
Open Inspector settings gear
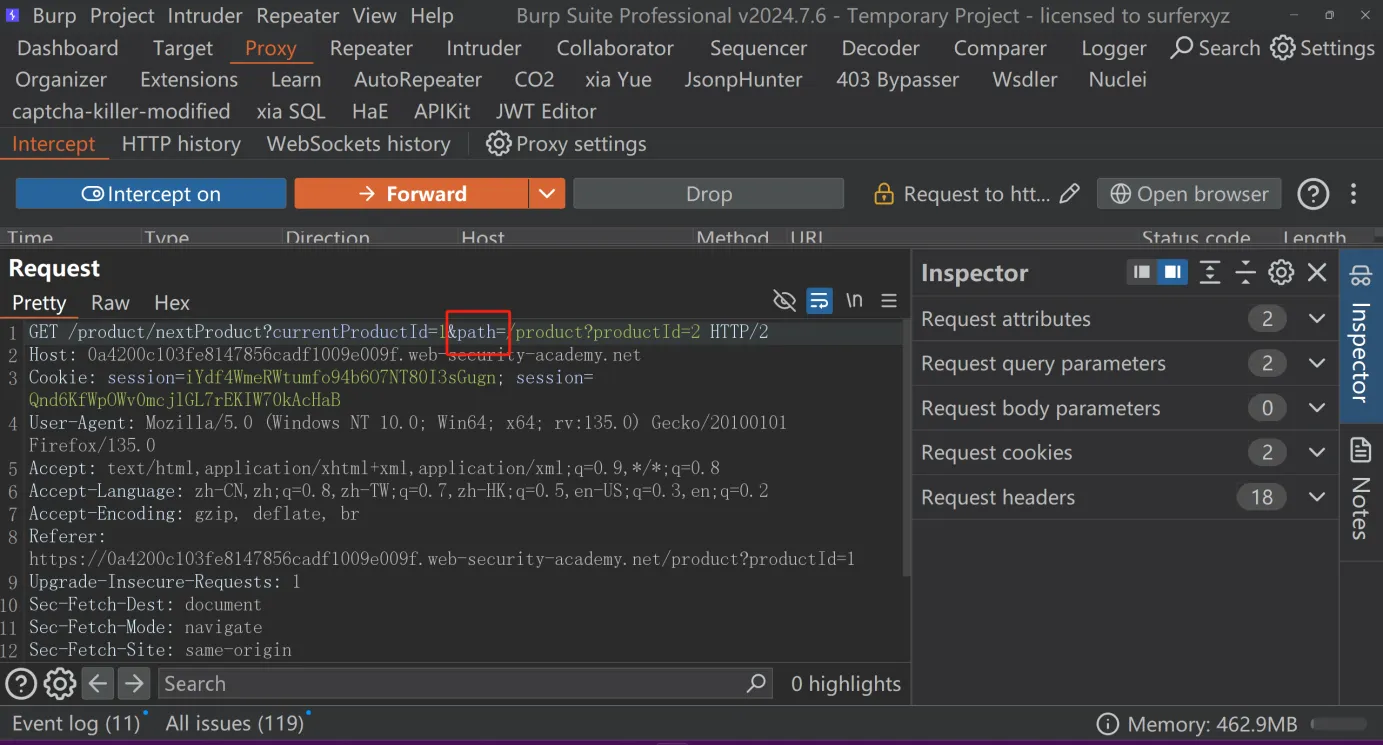pyautogui.click(x=1281, y=272)
